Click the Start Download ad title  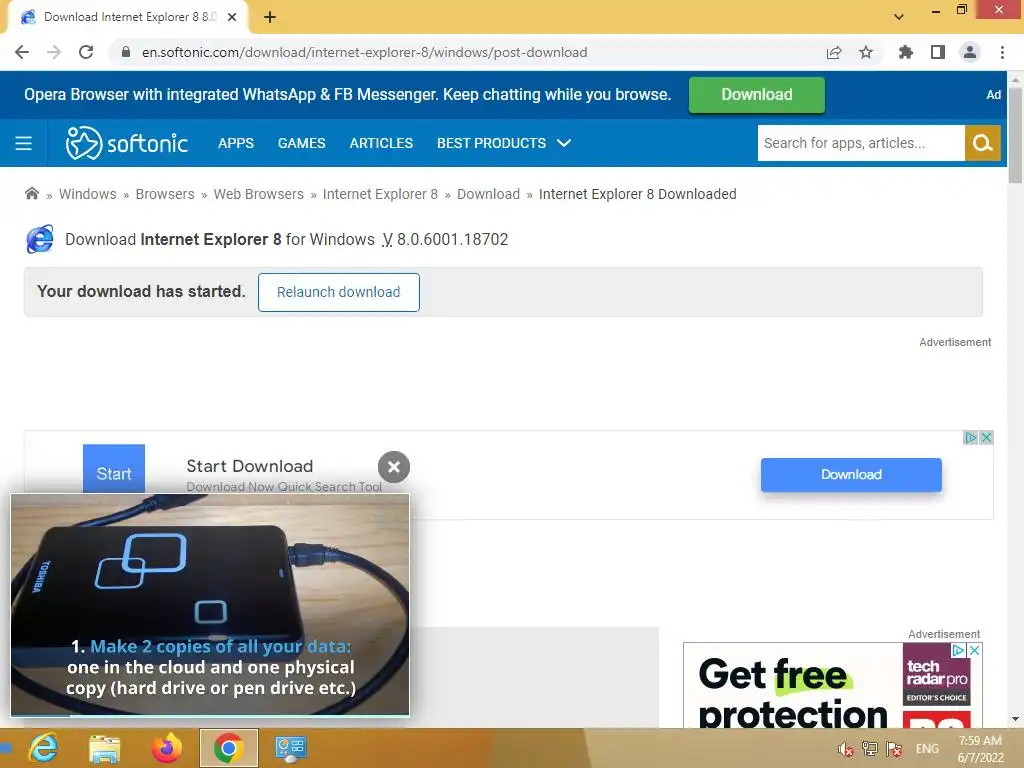point(249,466)
